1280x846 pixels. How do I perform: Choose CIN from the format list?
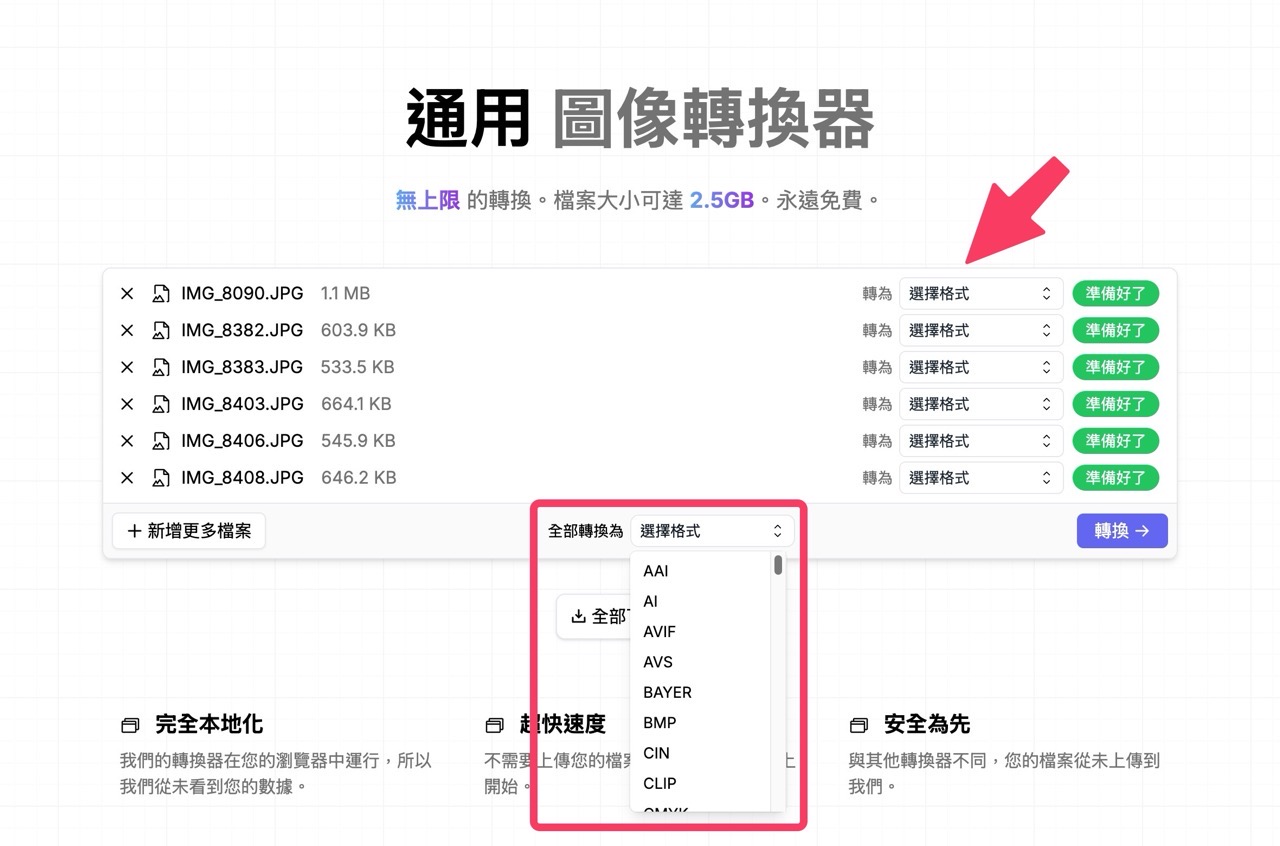click(701, 753)
